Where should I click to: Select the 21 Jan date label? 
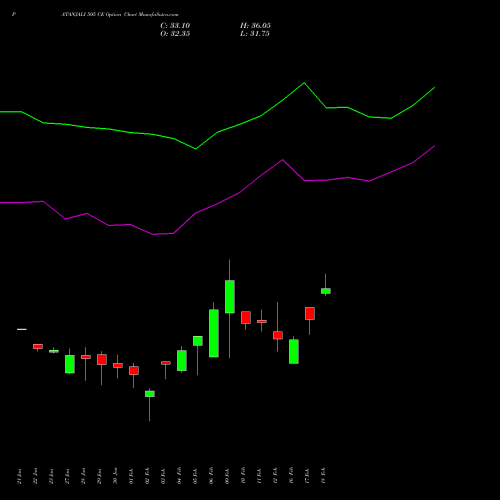[19, 476]
